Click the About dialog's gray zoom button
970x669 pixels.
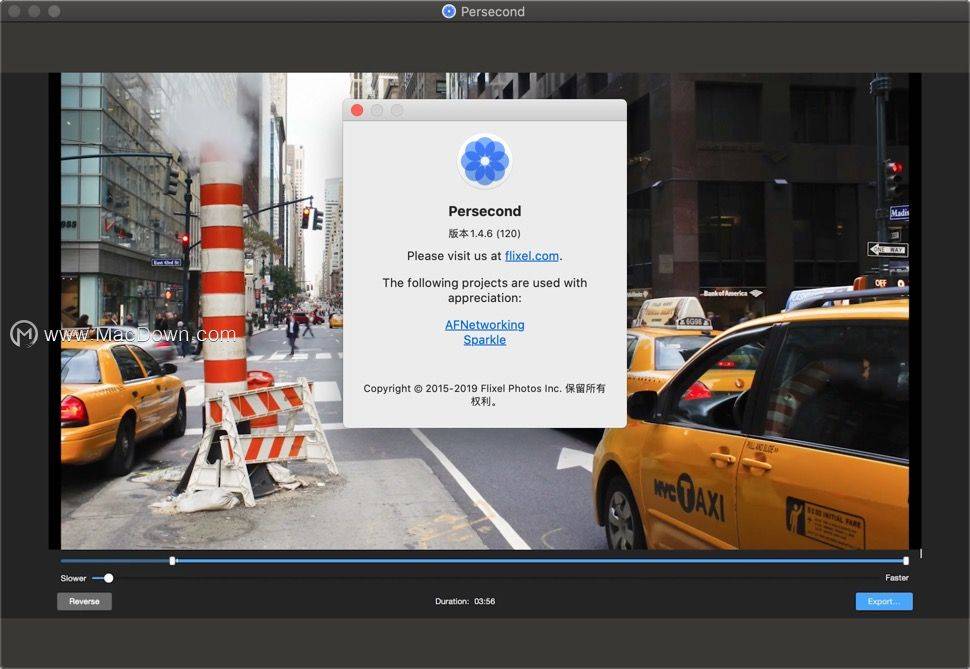tap(397, 110)
